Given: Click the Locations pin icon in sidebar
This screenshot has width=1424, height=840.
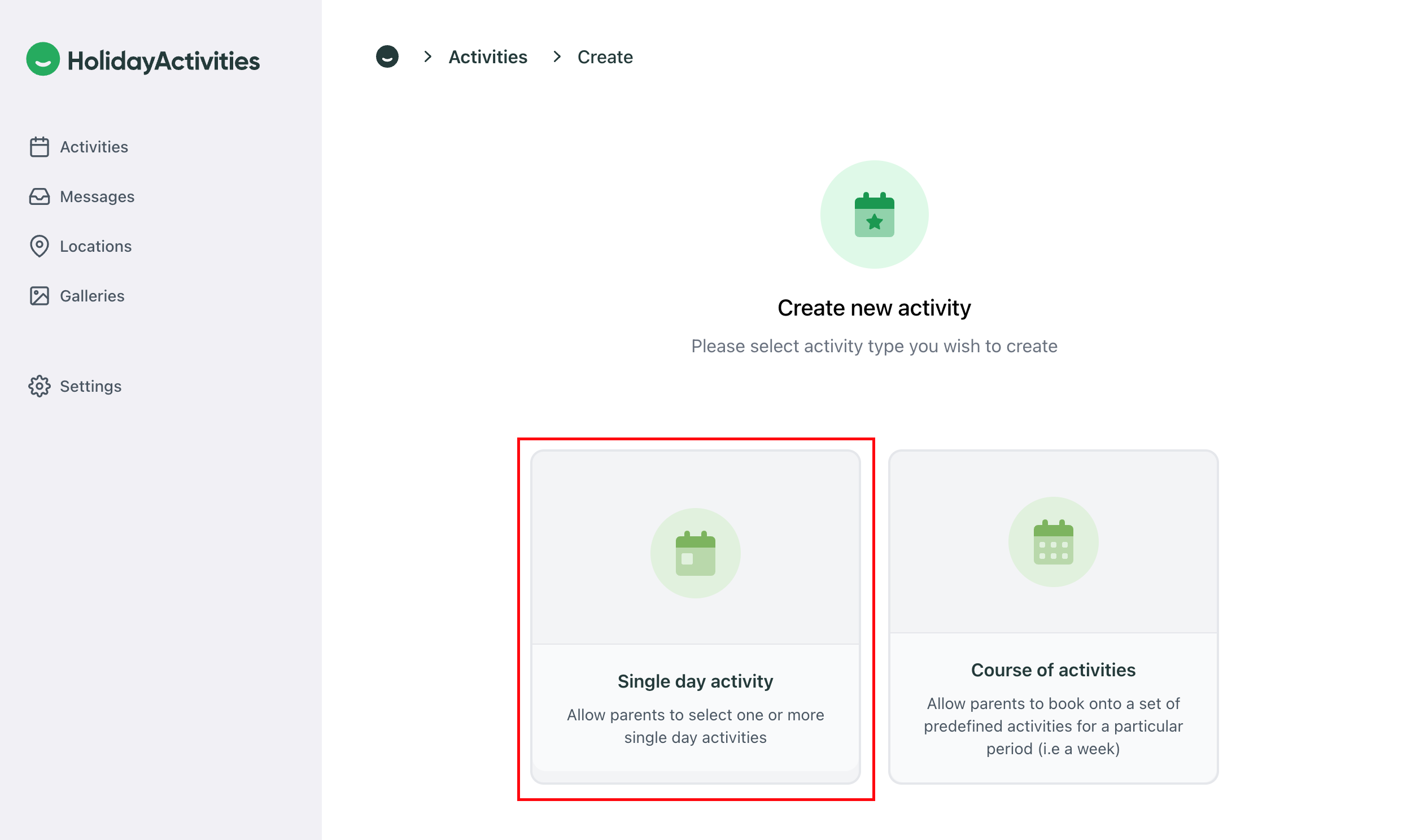Looking at the screenshot, I should pyautogui.click(x=39, y=246).
